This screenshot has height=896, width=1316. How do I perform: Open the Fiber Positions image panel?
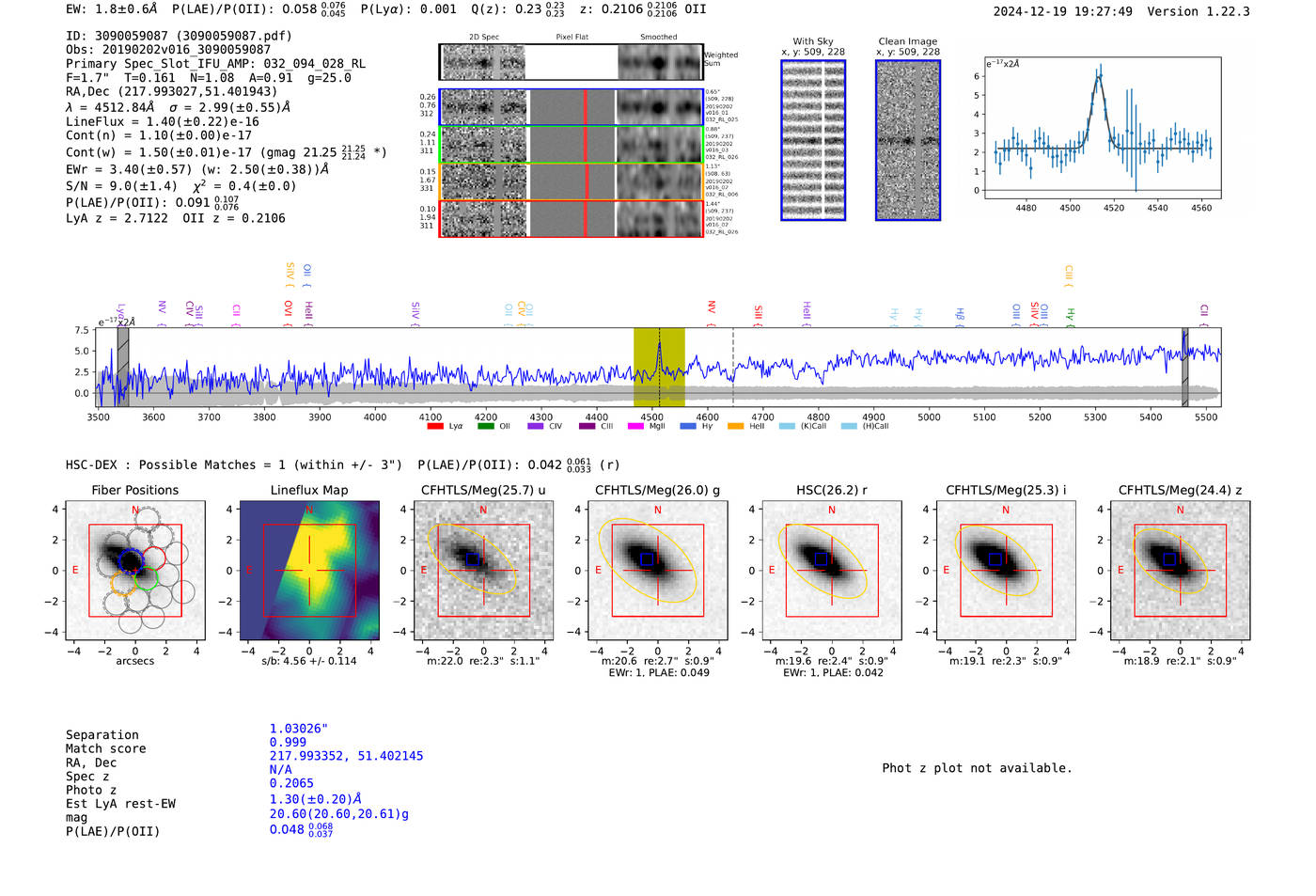coord(135,571)
